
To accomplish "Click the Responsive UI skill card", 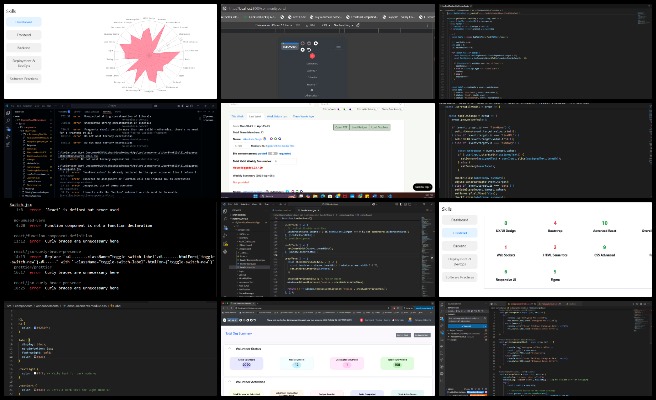I will tap(505, 275).
